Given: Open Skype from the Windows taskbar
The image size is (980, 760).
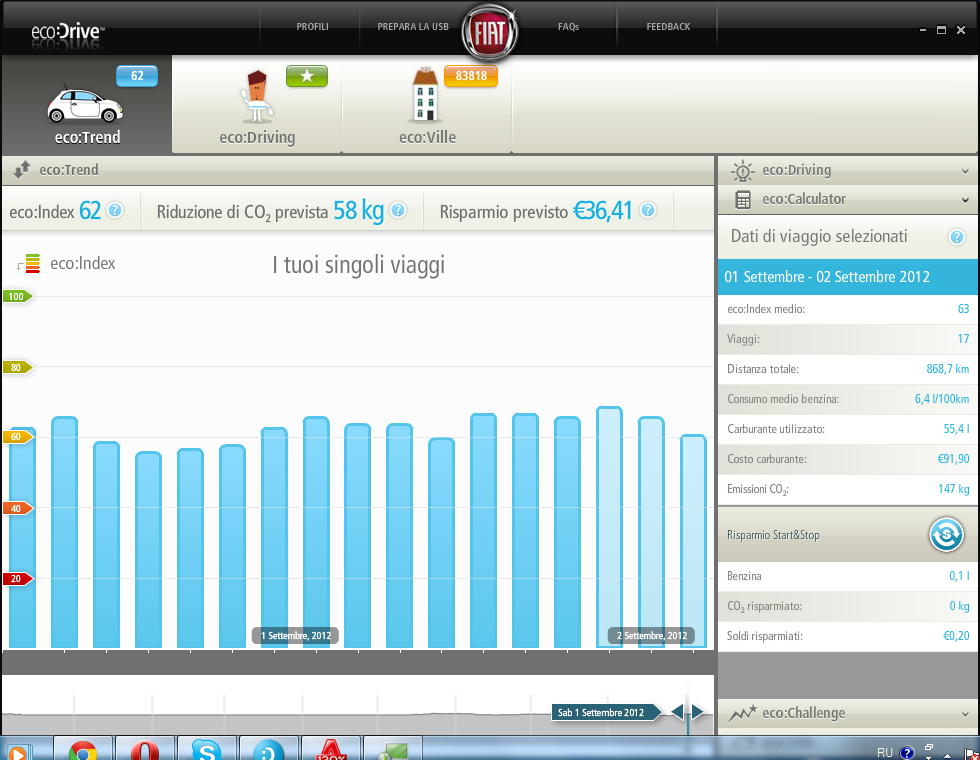Looking at the screenshot, I should coord(206,748).
